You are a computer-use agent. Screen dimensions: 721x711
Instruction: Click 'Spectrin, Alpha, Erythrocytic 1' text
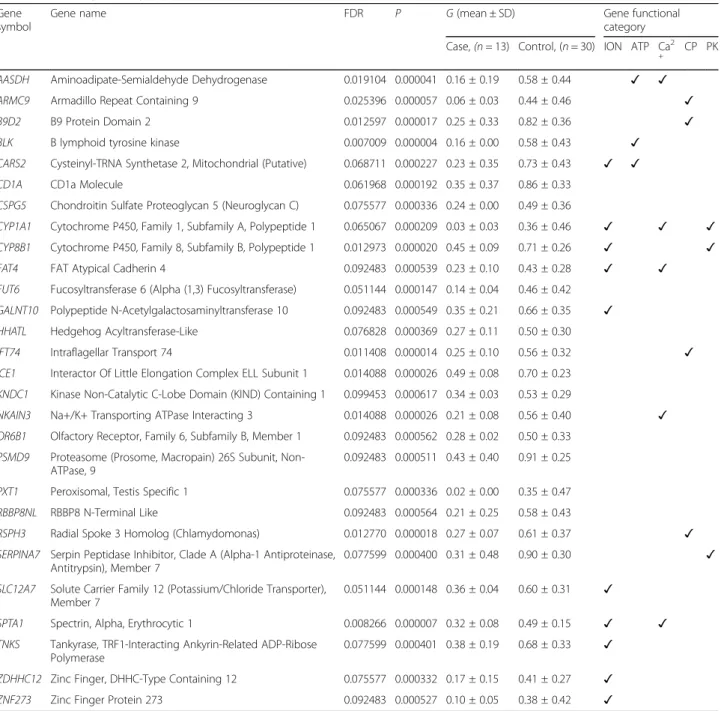(121, 624)
